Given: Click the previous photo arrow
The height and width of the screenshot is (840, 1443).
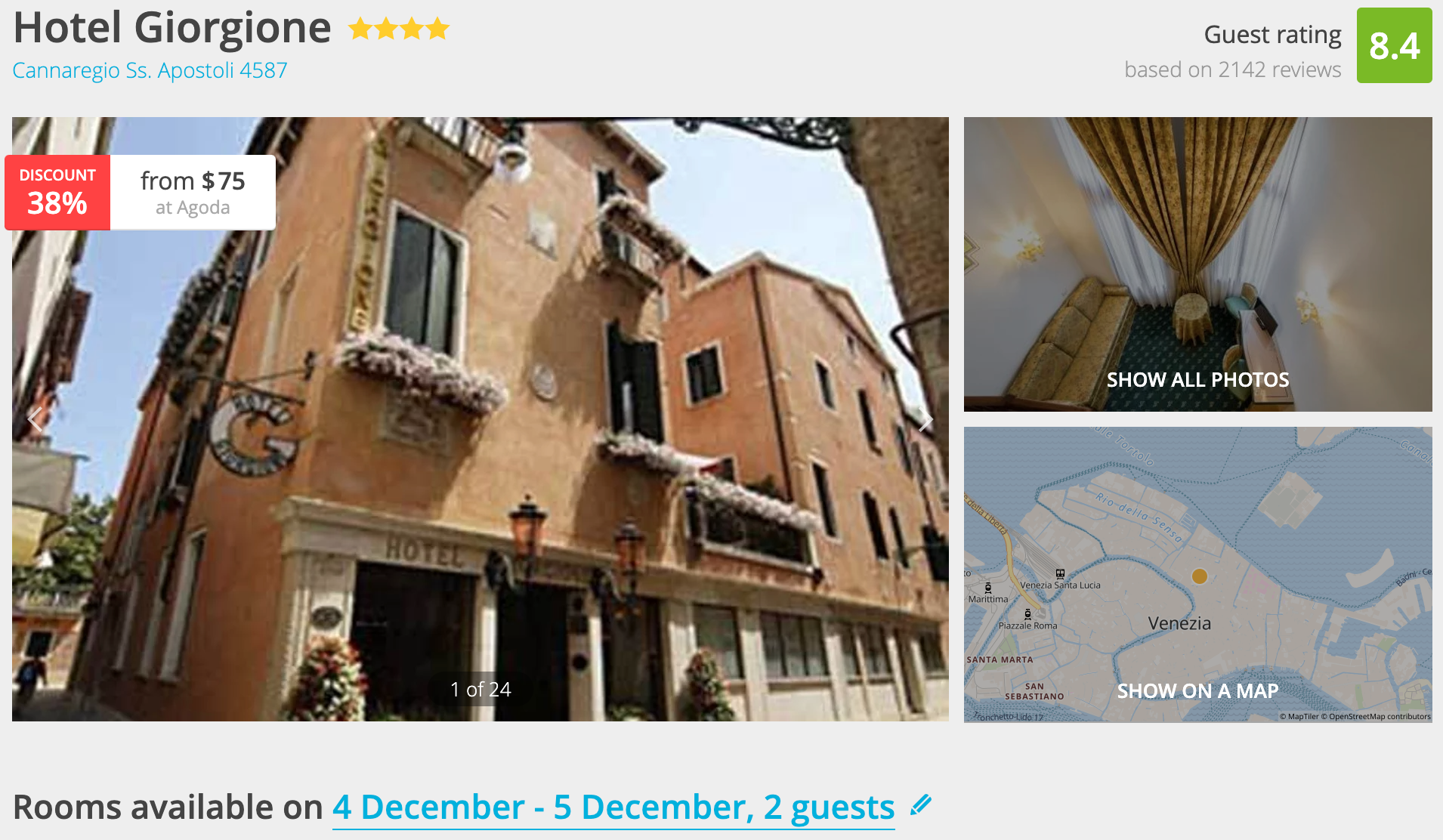Looking at the screenshot, I should pyautogui.click(x=35, y=419).
